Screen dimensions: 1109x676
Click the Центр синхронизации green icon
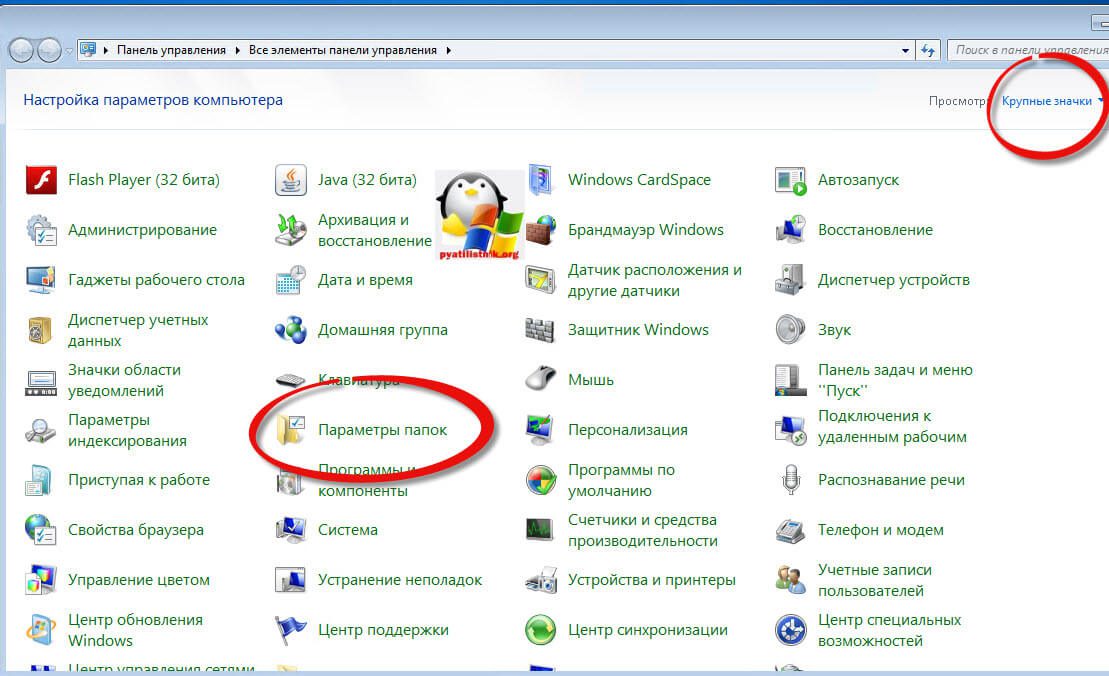tap(541, 630)
